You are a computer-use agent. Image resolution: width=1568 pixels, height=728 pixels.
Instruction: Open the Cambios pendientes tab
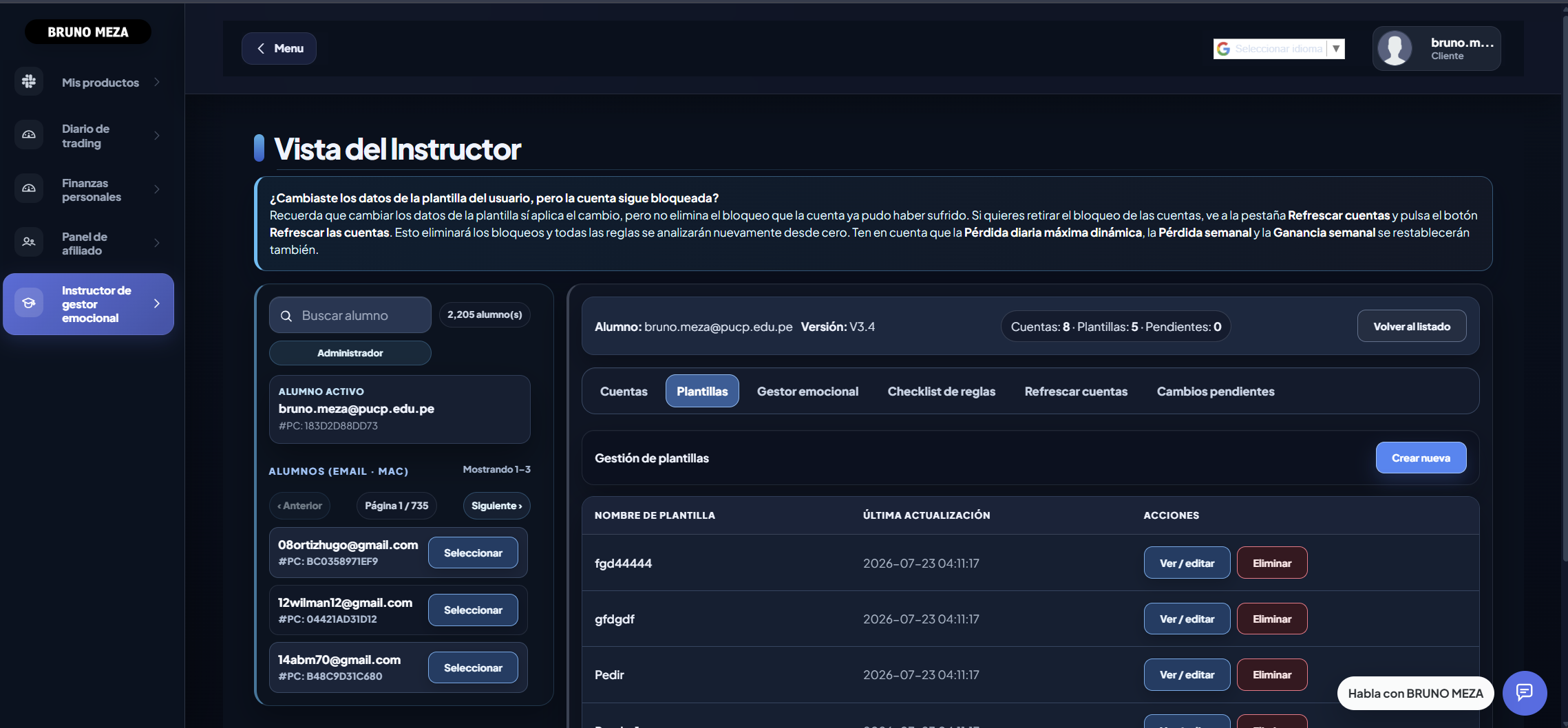click(x=1216, y=391)
